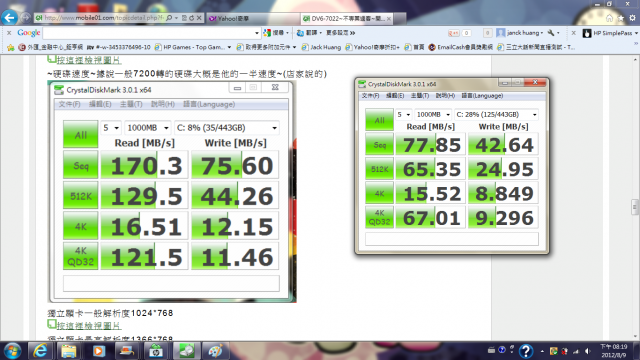Open Windows Media Player taskbar icon
This screenshot has width=640, height=360.
(x=98, y=351)
